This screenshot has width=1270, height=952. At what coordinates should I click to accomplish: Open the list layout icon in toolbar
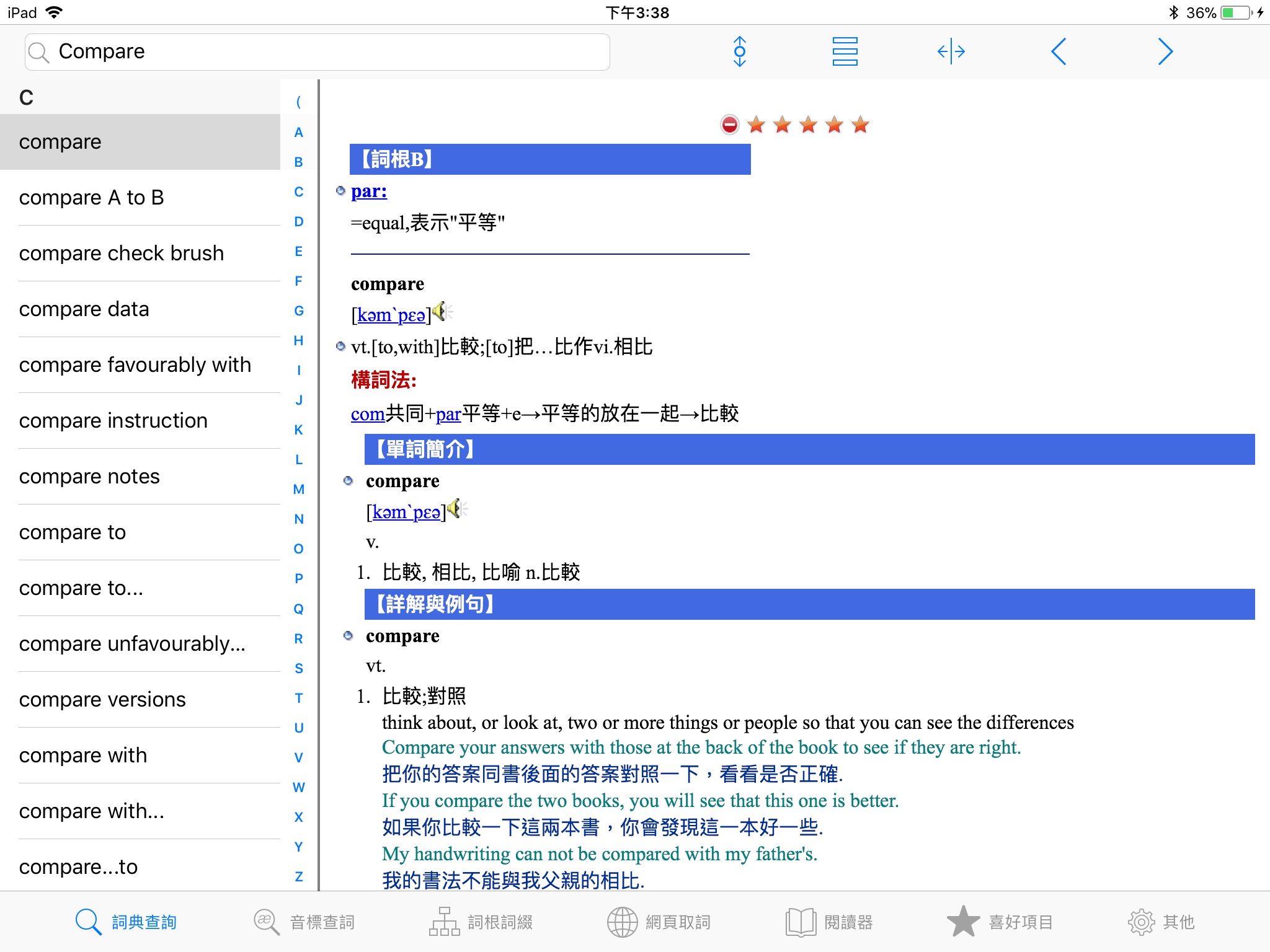click(x=845, y=51)
